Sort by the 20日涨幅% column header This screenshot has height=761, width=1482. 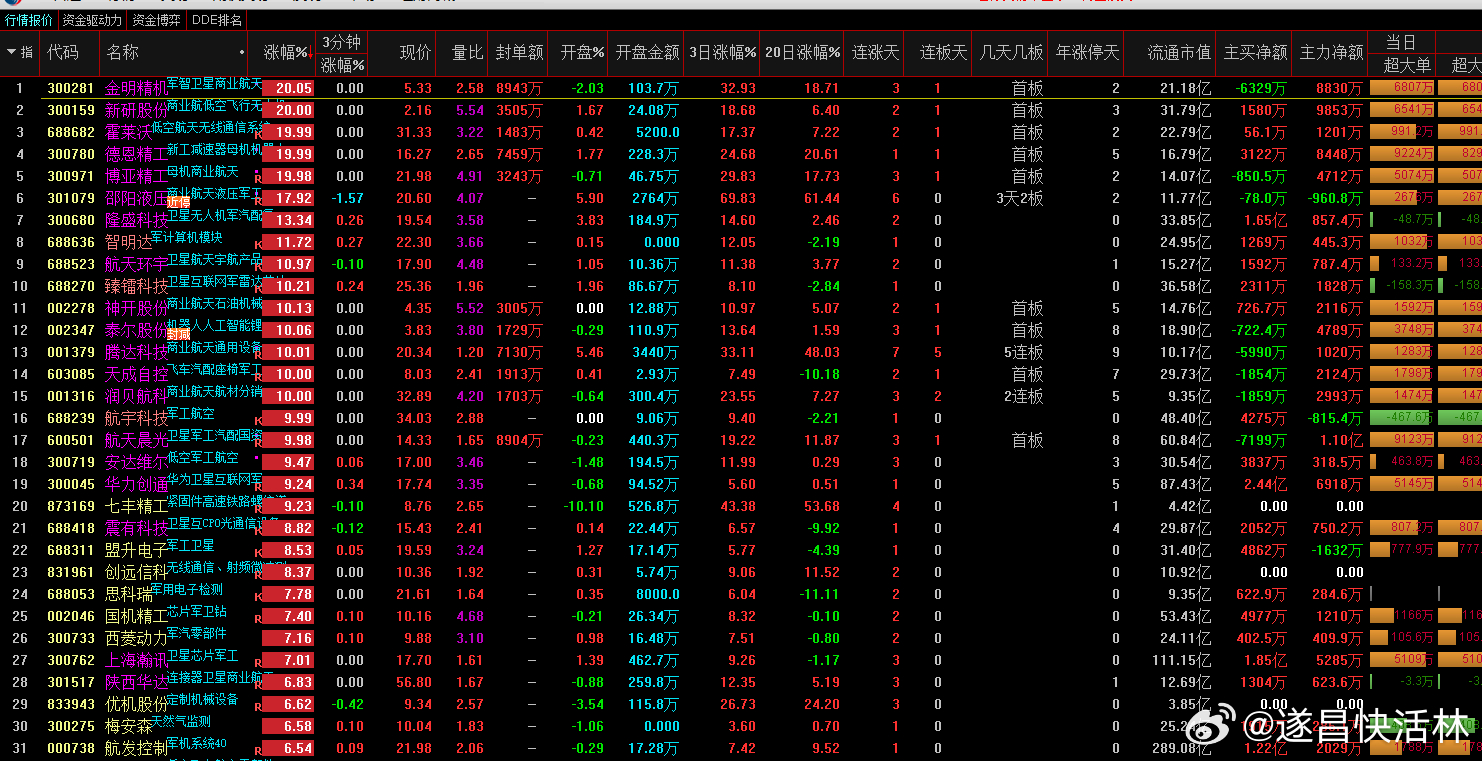[x=803, y=52]
